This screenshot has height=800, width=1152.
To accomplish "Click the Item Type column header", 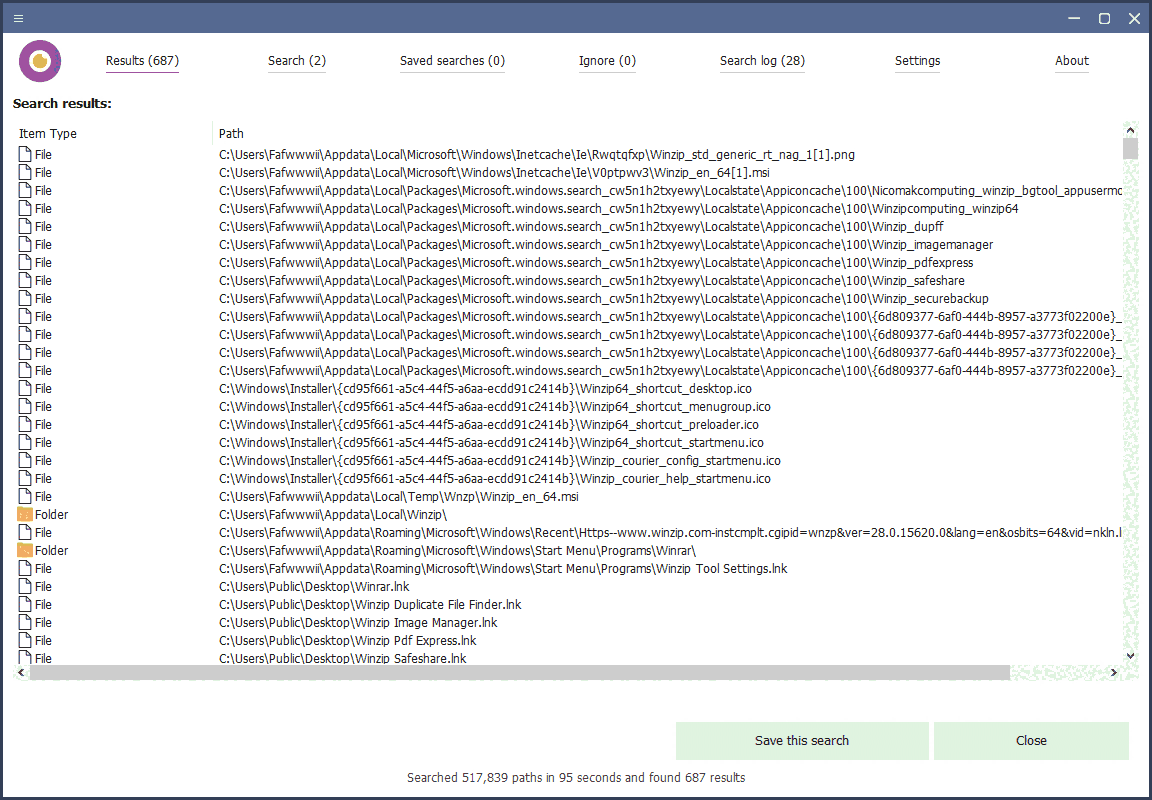I will pos(47,133).
